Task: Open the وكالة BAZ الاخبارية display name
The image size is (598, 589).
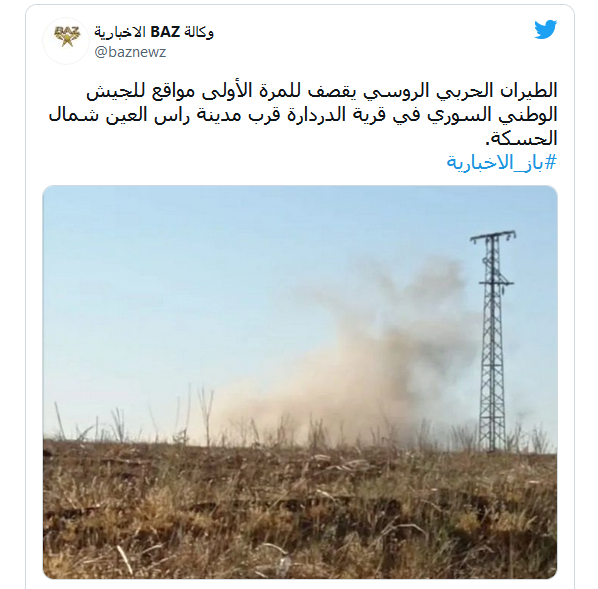Action: (154, 32)
